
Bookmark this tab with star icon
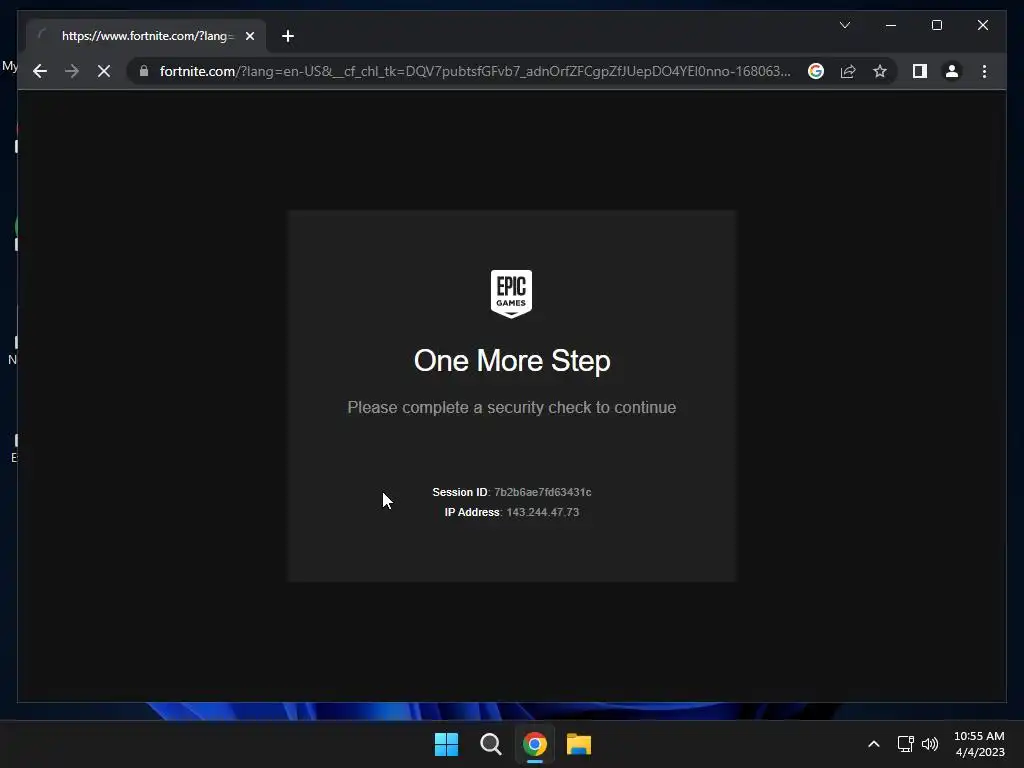click(x=880, y=71)
